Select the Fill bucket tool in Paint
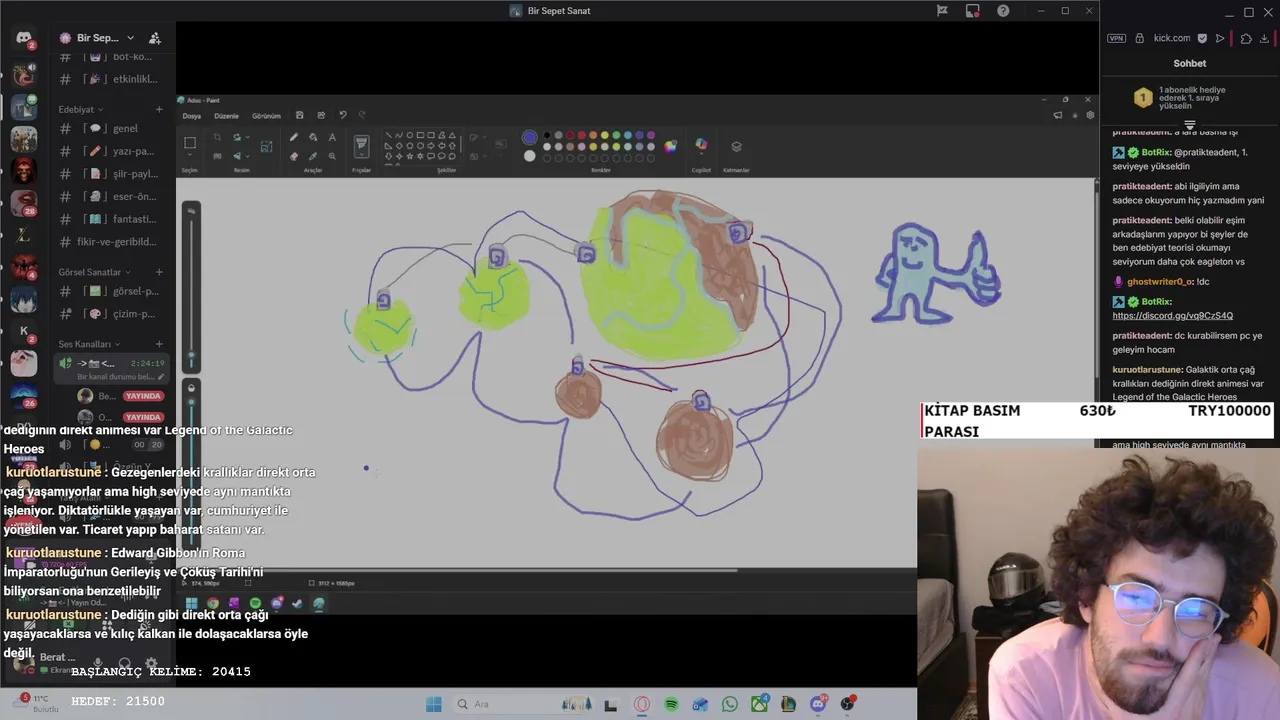Screen dimensions: 1280x720 [313, 137]
